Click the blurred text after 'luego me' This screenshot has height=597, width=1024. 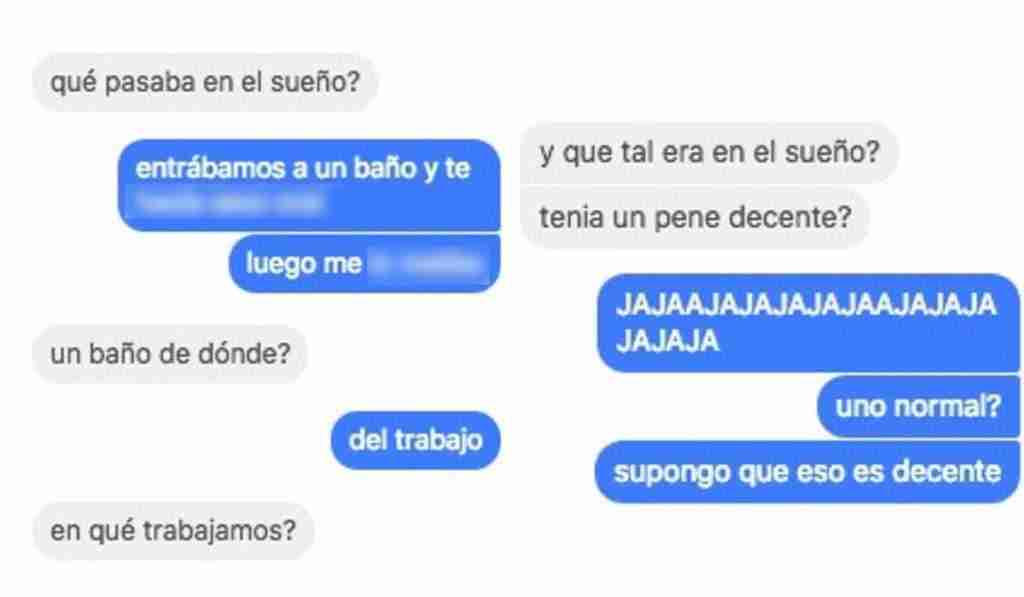pyautogui.click(x=429, y=264)
